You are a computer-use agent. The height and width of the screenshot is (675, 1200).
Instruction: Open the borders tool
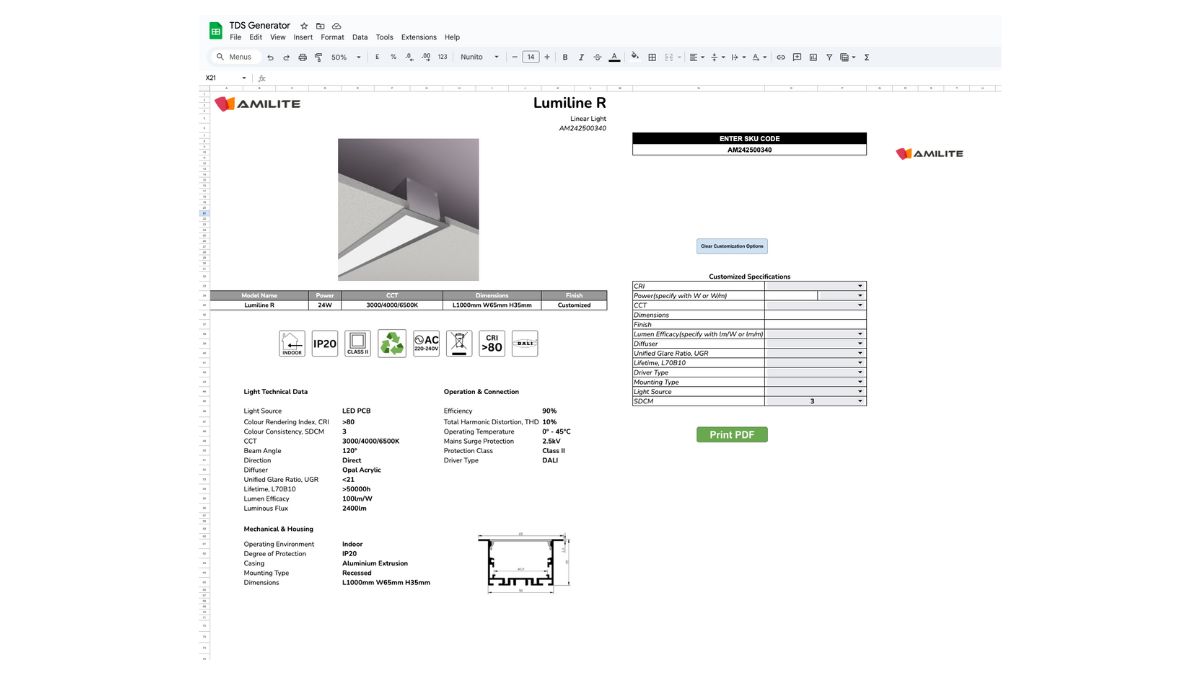(652, 57)
